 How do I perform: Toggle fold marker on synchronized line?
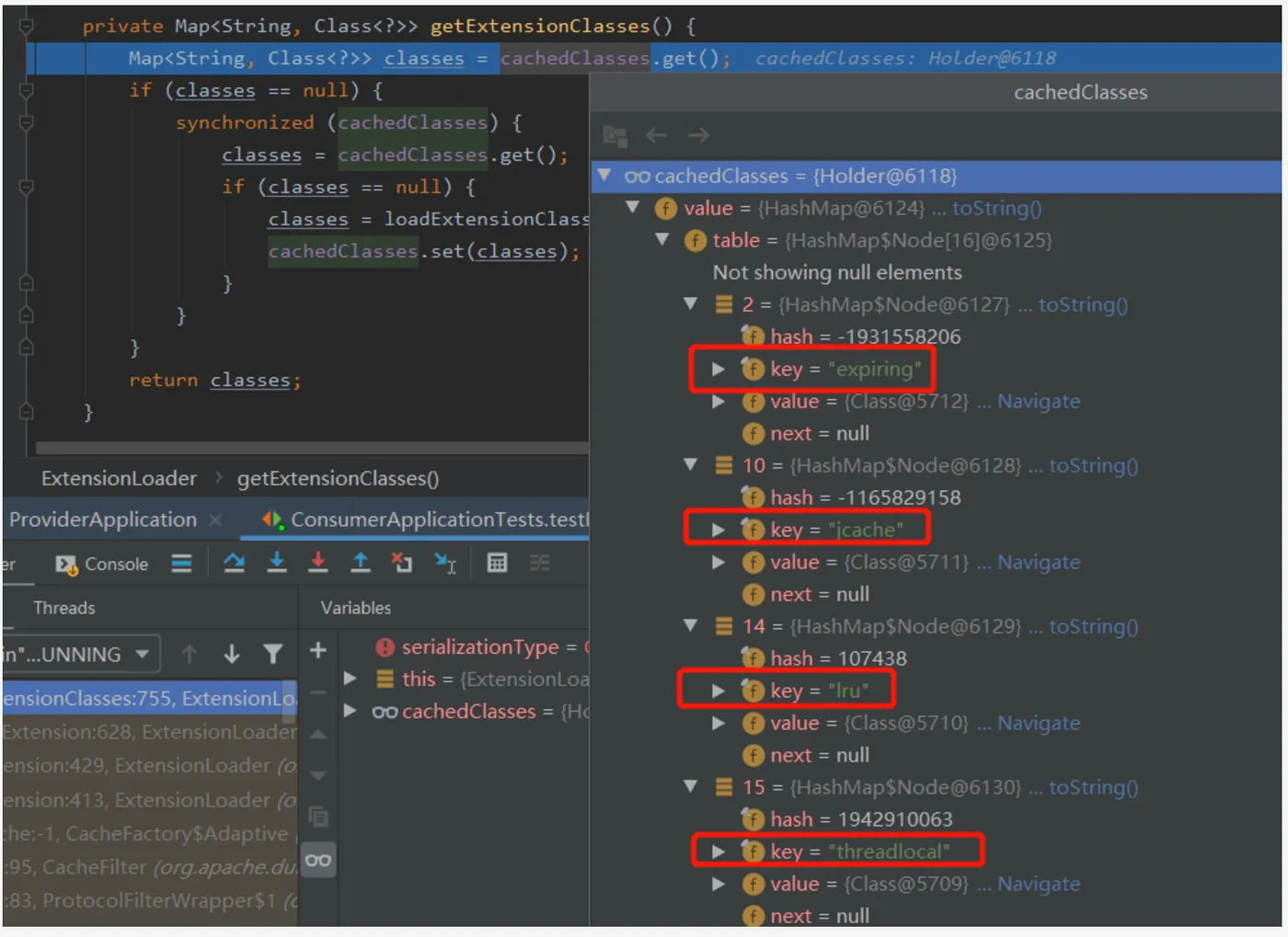point(27,122)
